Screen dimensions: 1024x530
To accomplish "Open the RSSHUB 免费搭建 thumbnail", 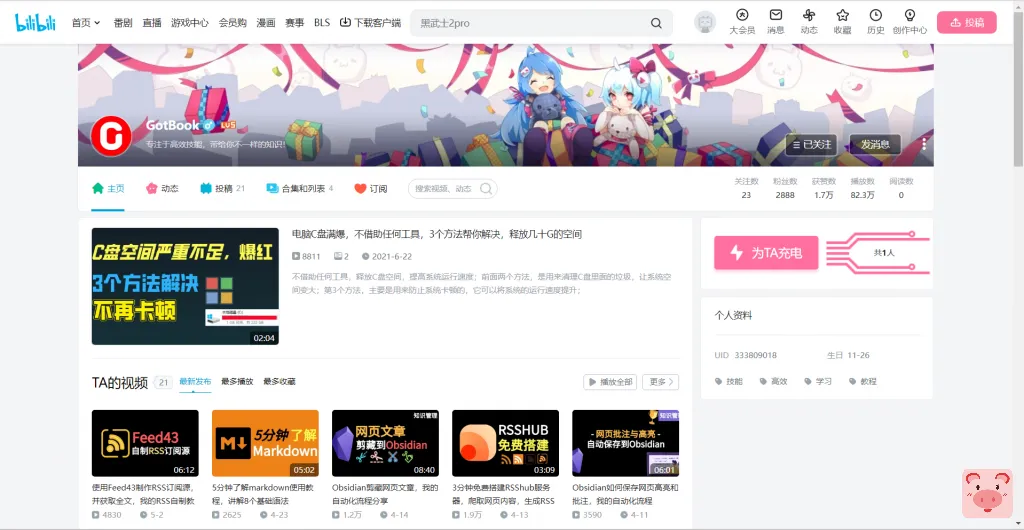I will coord(505,443).
